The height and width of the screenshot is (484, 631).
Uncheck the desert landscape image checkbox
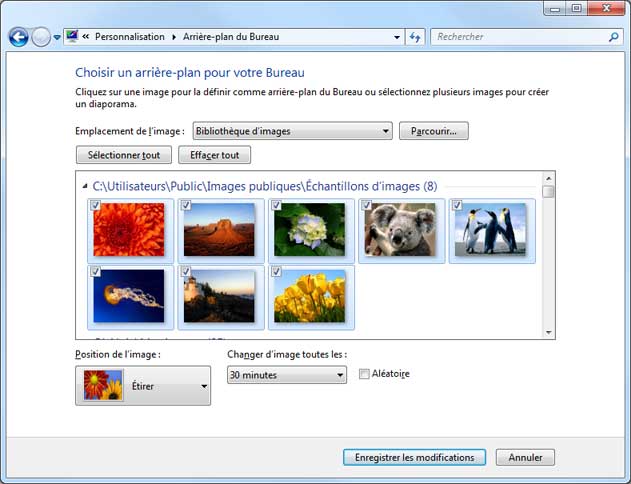186,205
